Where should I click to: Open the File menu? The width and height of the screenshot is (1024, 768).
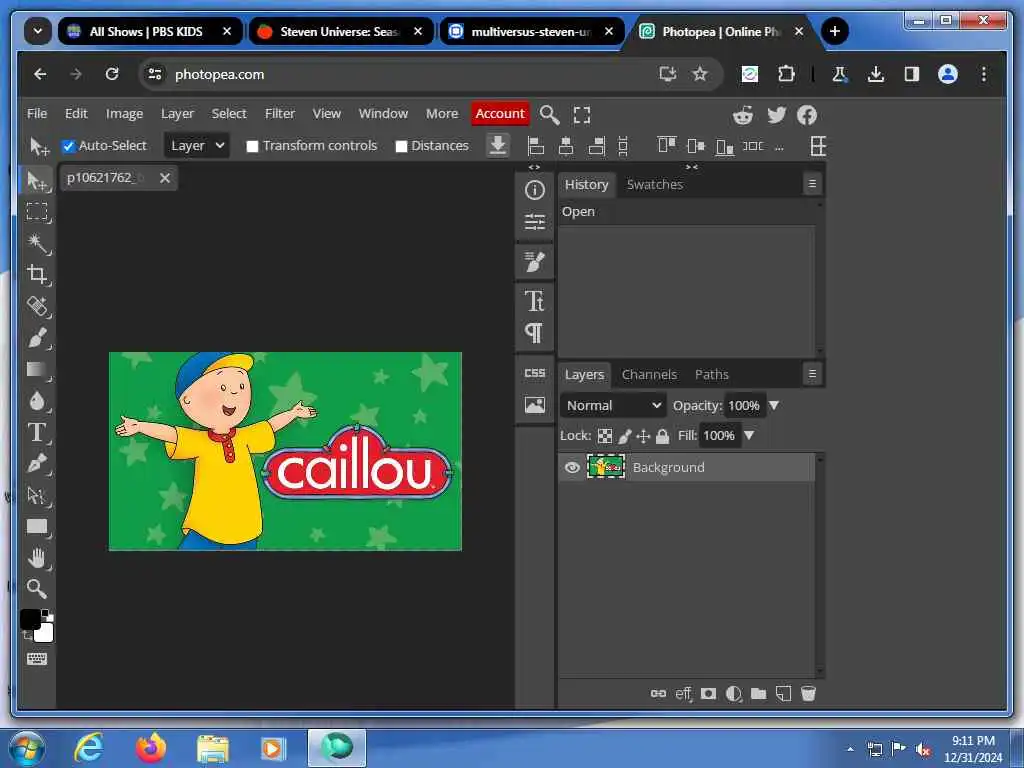[37, 114]
